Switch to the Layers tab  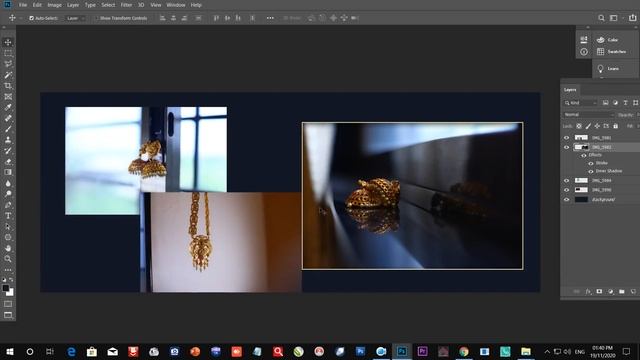pos(570,90)
